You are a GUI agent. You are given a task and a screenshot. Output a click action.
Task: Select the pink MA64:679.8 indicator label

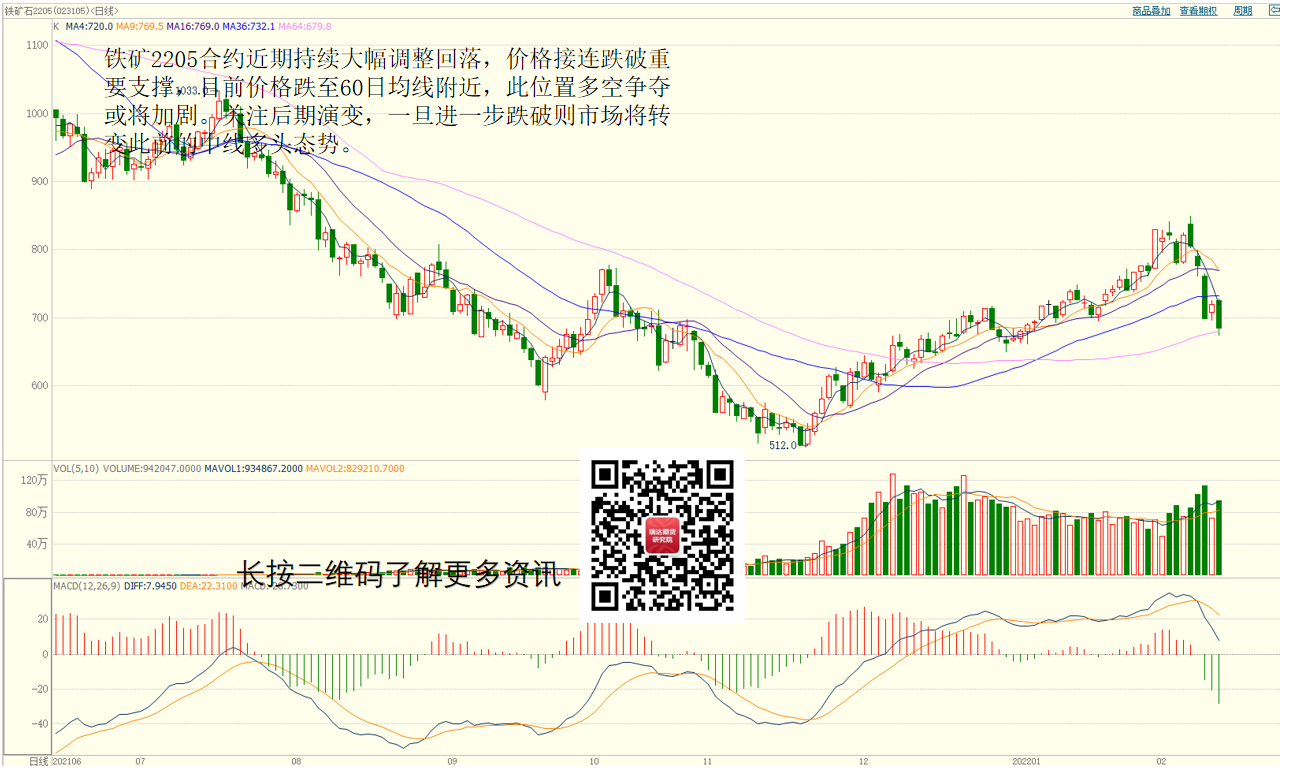click(304, 26)
